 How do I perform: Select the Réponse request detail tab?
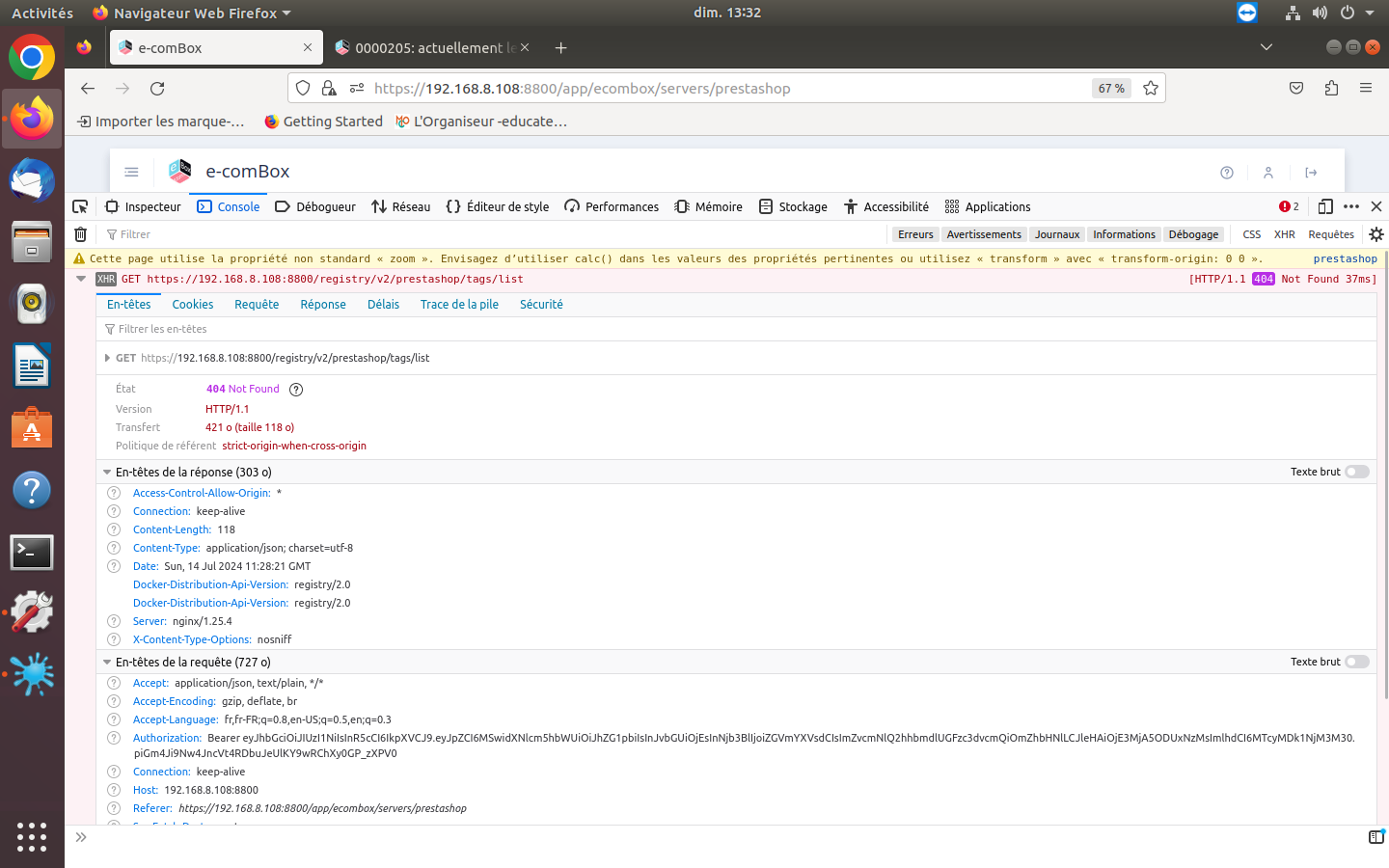pyautogui.click(x=323, y=304)
